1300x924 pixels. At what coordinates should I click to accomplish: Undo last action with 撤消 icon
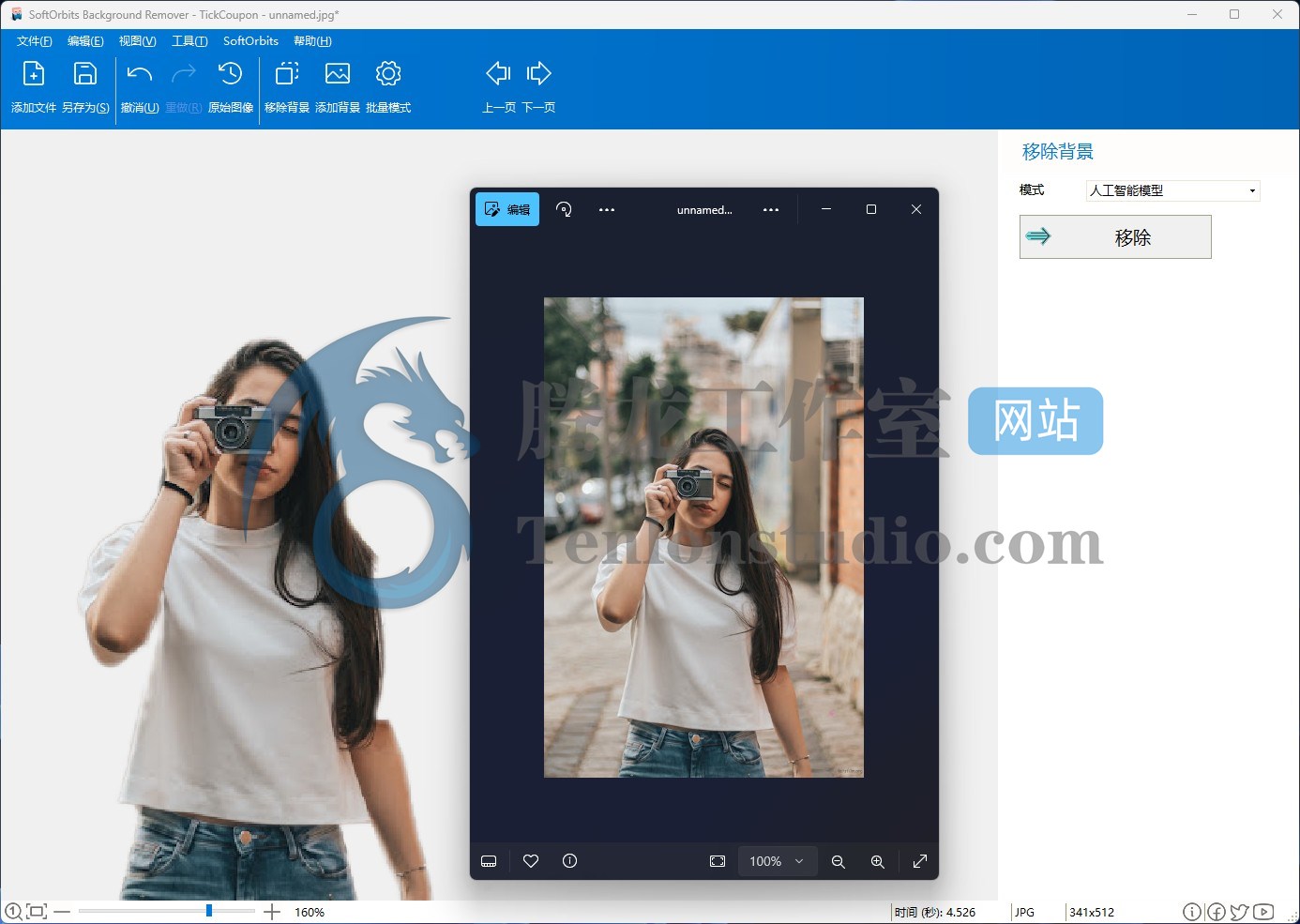click(x=139, y=74)
